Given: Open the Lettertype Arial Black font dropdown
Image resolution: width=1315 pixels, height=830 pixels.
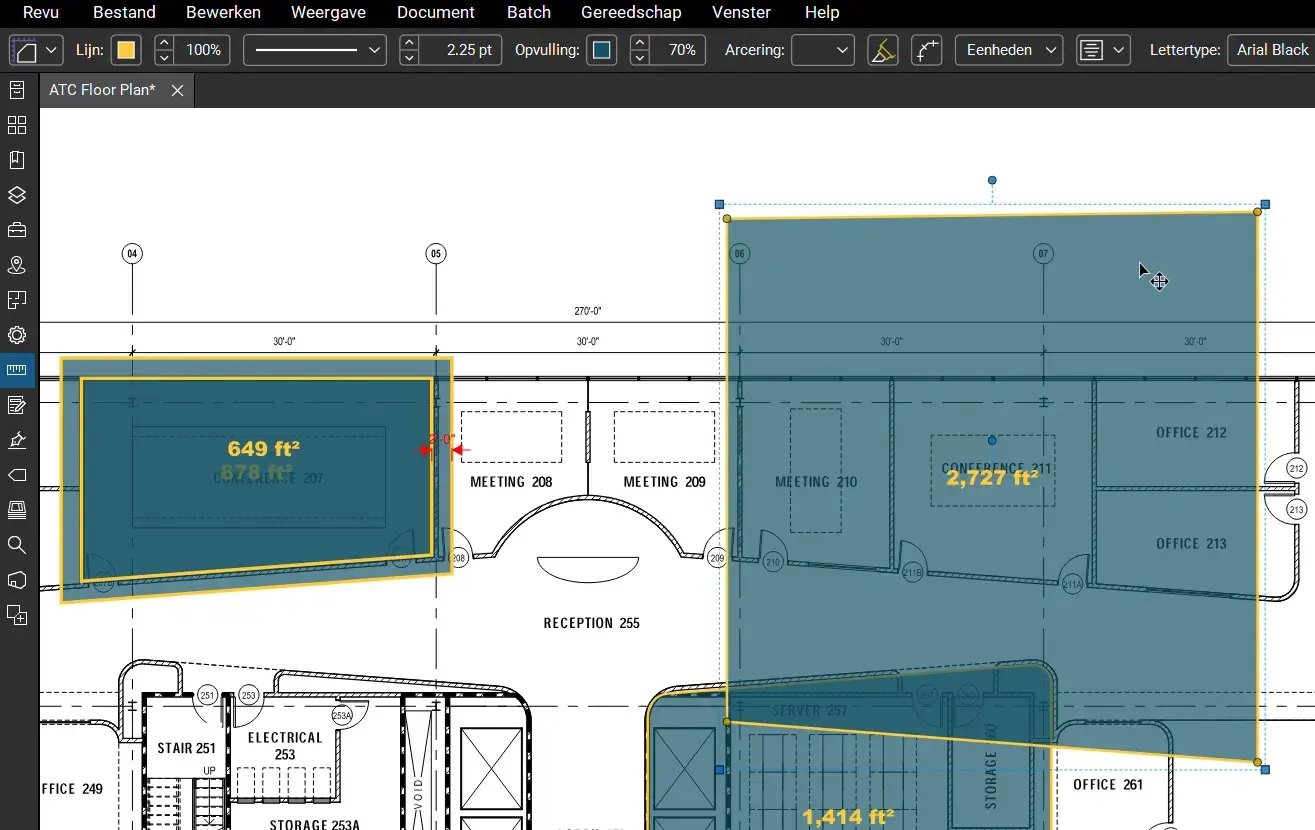Looking at the screenshot, I should 1272,50.
